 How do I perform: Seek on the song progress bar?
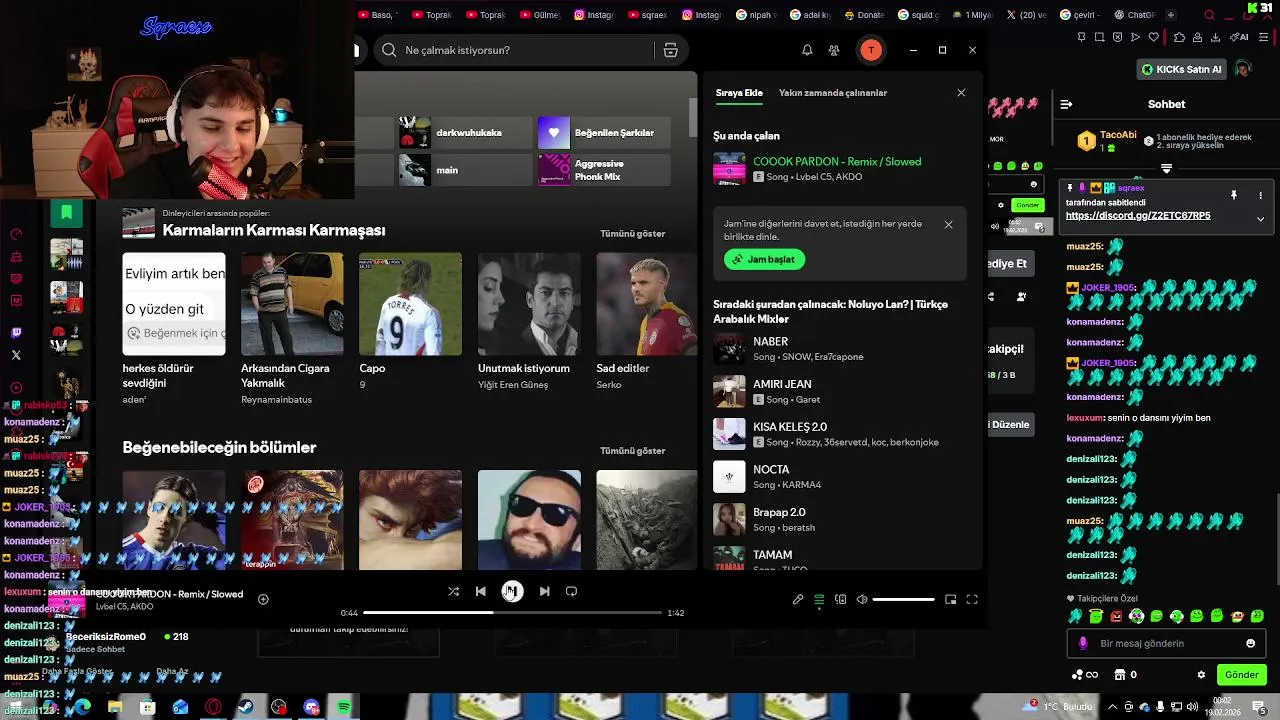click(x=512, y=613)
